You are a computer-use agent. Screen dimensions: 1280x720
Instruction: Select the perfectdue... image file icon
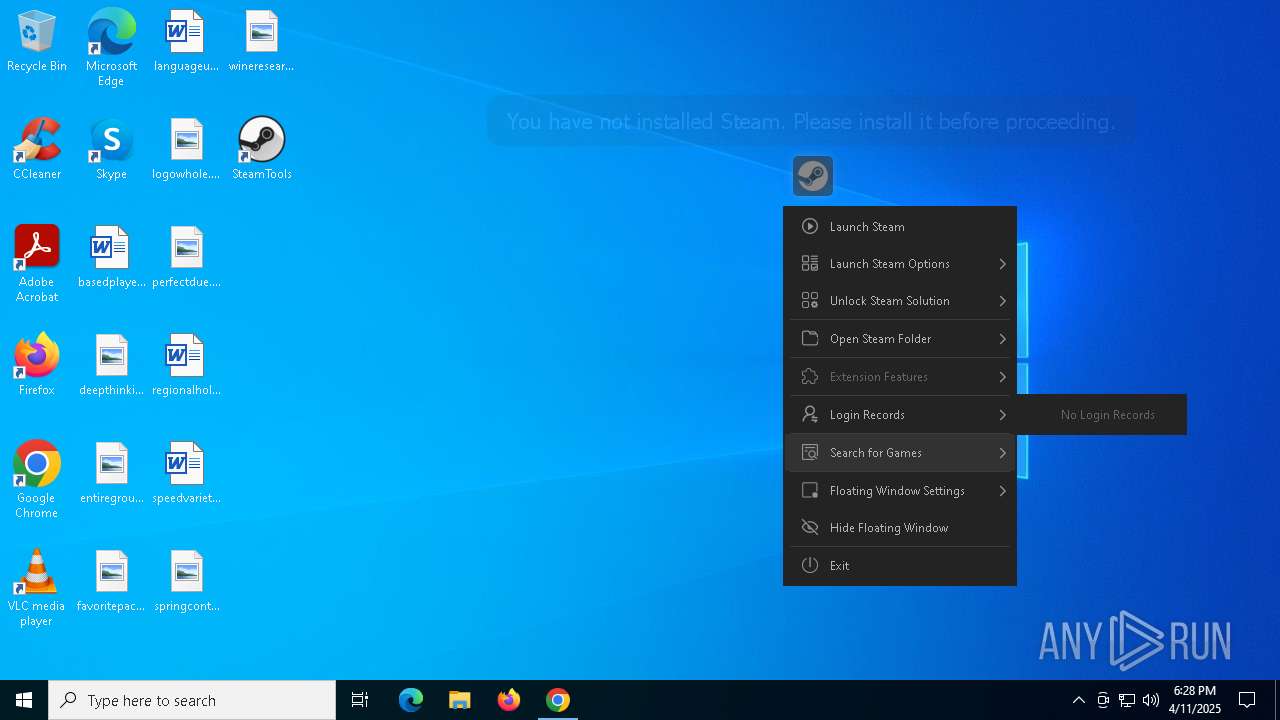pos(186,257)
